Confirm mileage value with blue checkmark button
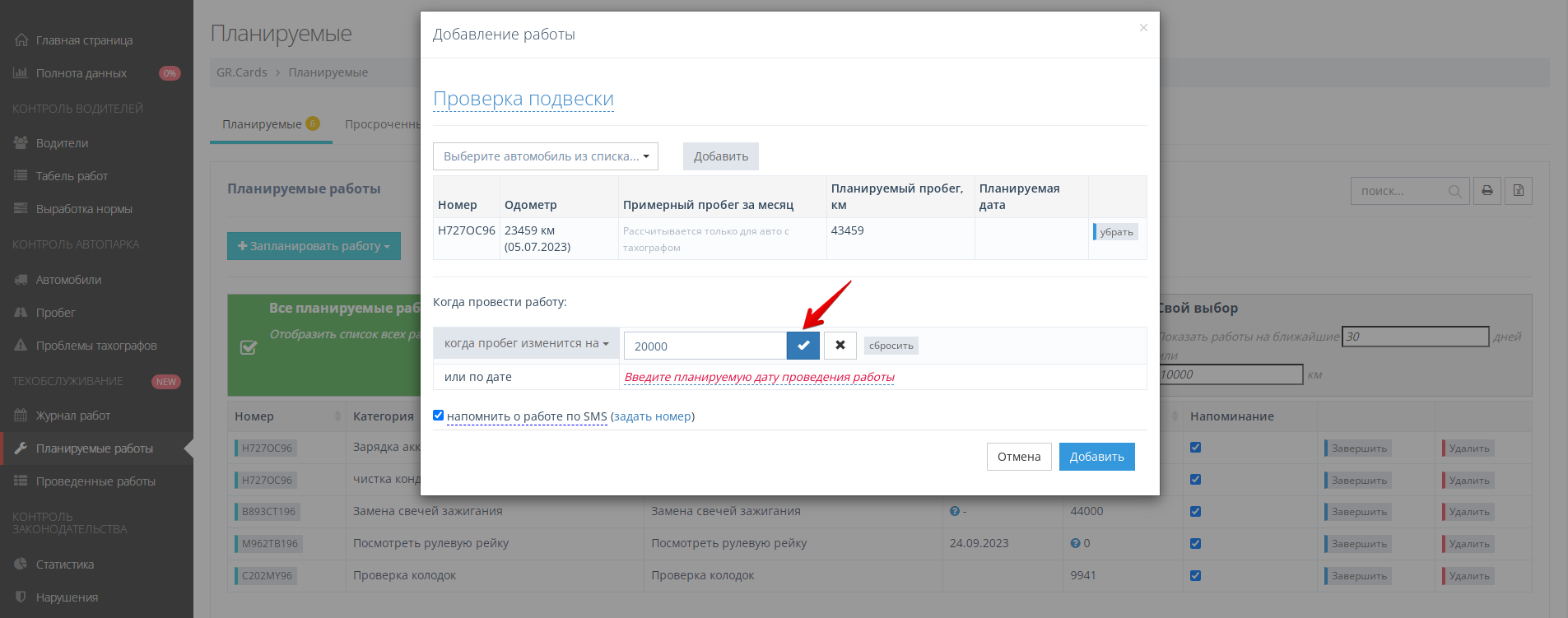The image size is (1568, 618). point(803,346)
